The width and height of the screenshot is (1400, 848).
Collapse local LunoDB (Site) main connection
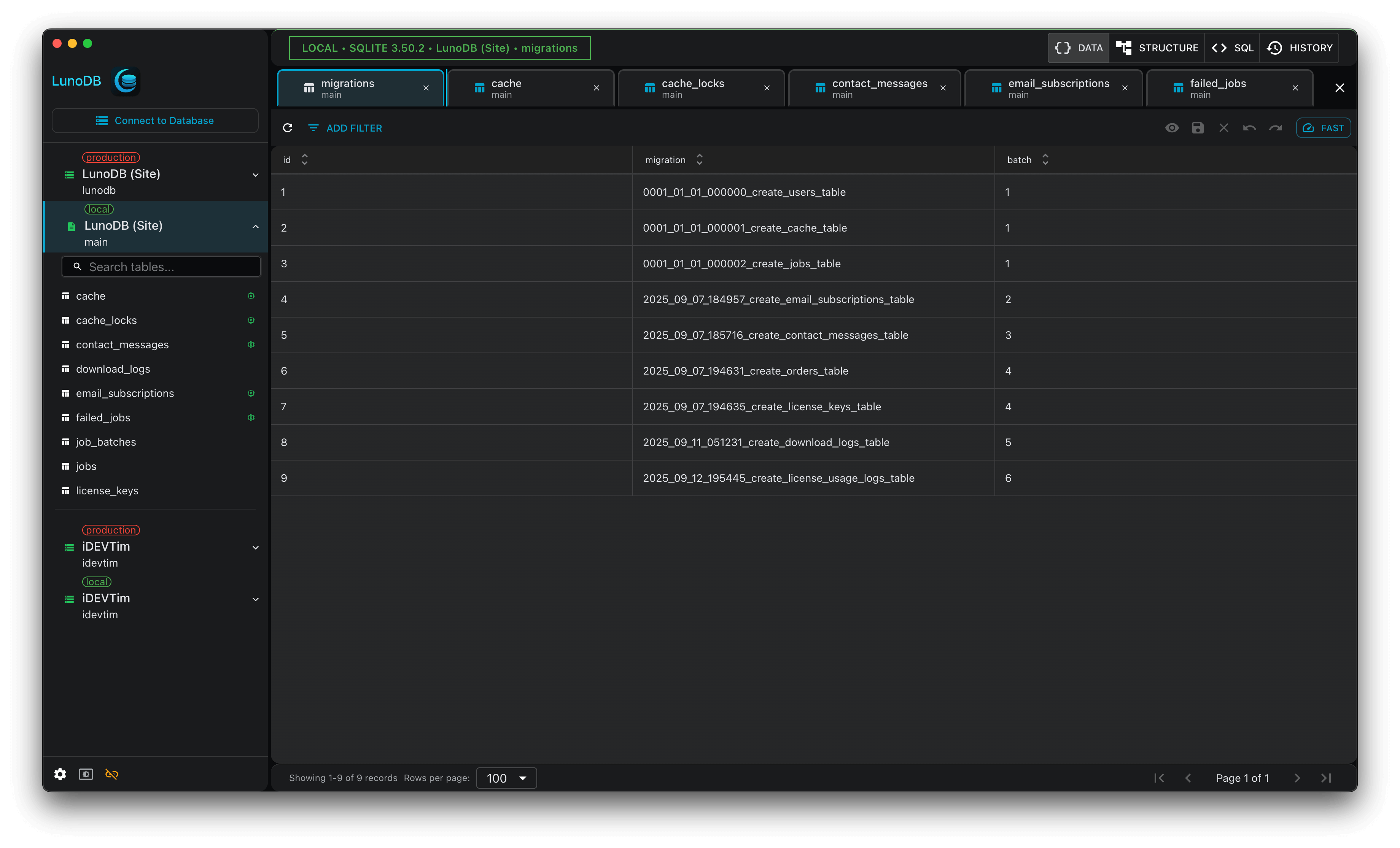click(x=256, y=227)
